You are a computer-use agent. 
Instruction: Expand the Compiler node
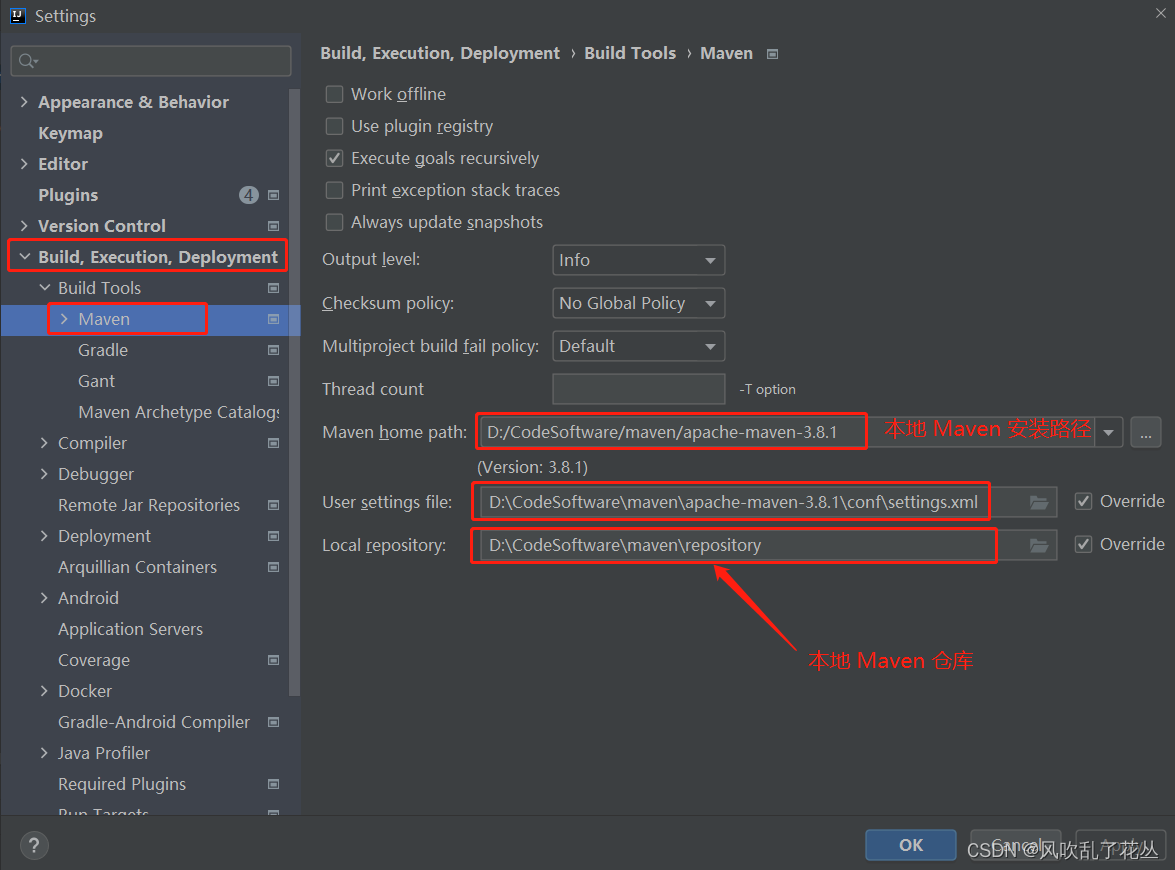point(44,444)
